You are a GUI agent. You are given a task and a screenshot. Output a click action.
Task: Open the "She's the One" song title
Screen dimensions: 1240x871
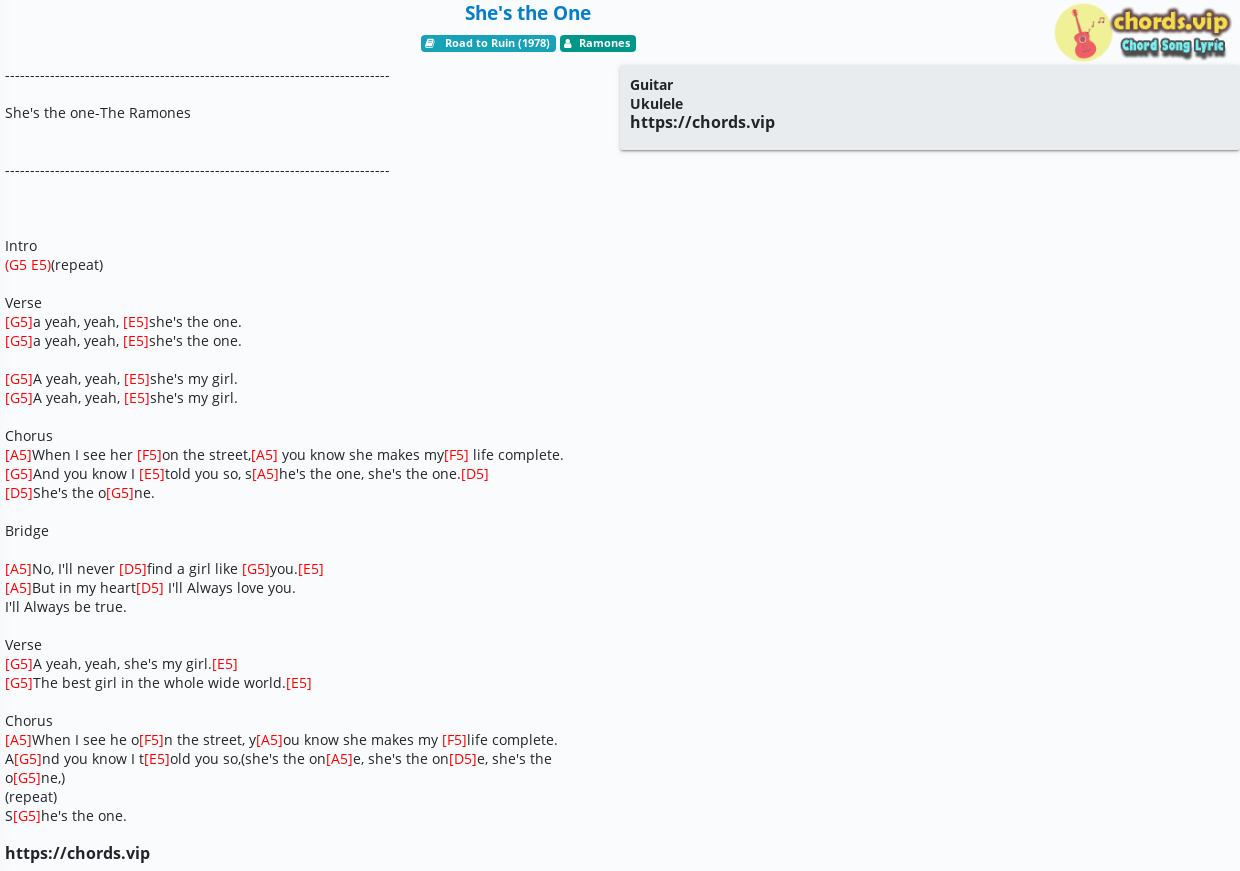coord(528,13)
